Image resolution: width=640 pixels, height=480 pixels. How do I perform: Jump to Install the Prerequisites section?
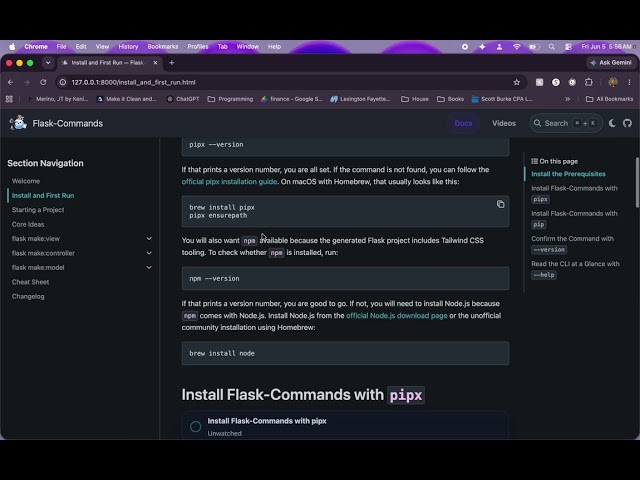point(568,174)
